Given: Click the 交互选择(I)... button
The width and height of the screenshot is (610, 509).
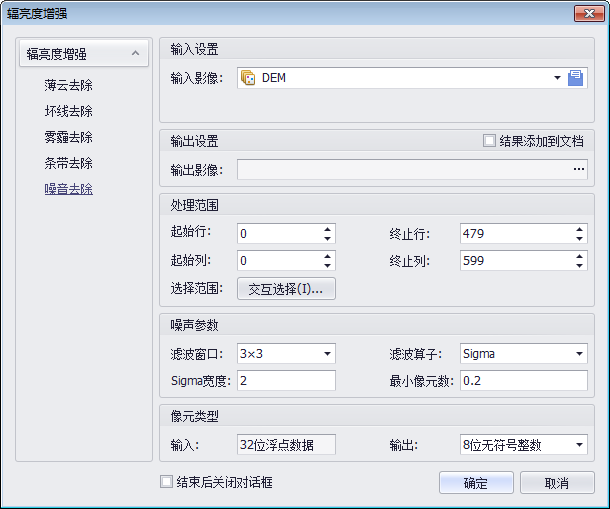Looking at the screenshot, I should (286, 289).
